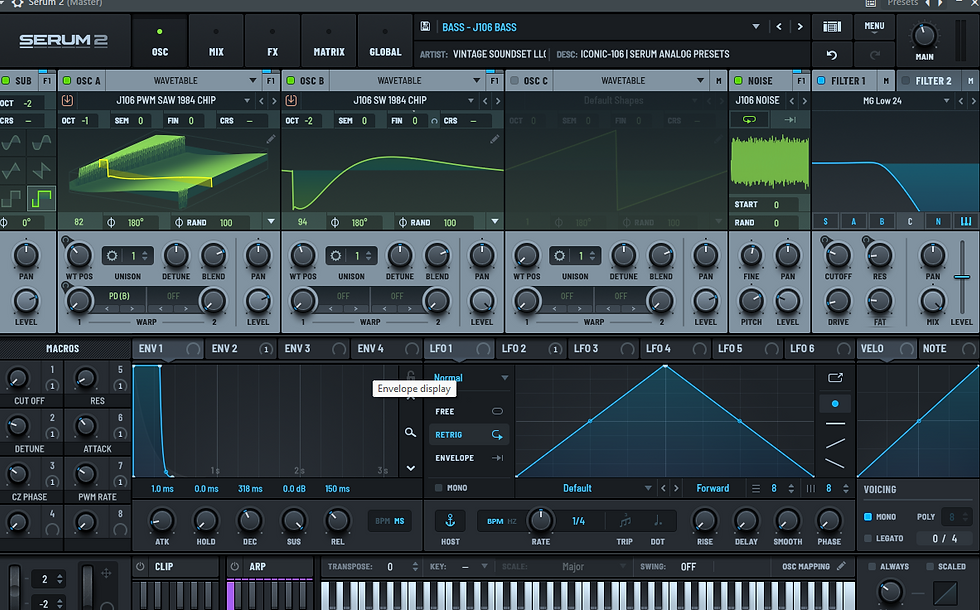The height and width of the screenshot is (610, 980).
Task: Open the MENU button
Action: (874, 28)
